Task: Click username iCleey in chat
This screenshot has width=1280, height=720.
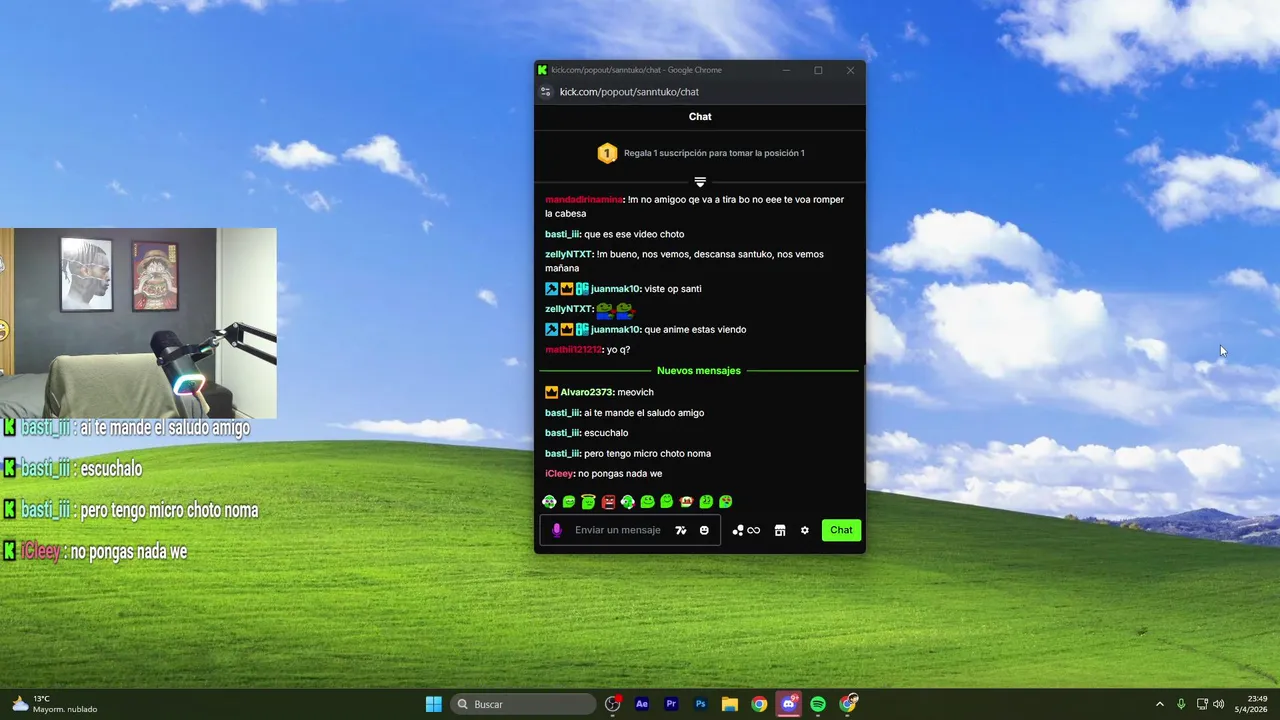Action: (x=559, y=474)
